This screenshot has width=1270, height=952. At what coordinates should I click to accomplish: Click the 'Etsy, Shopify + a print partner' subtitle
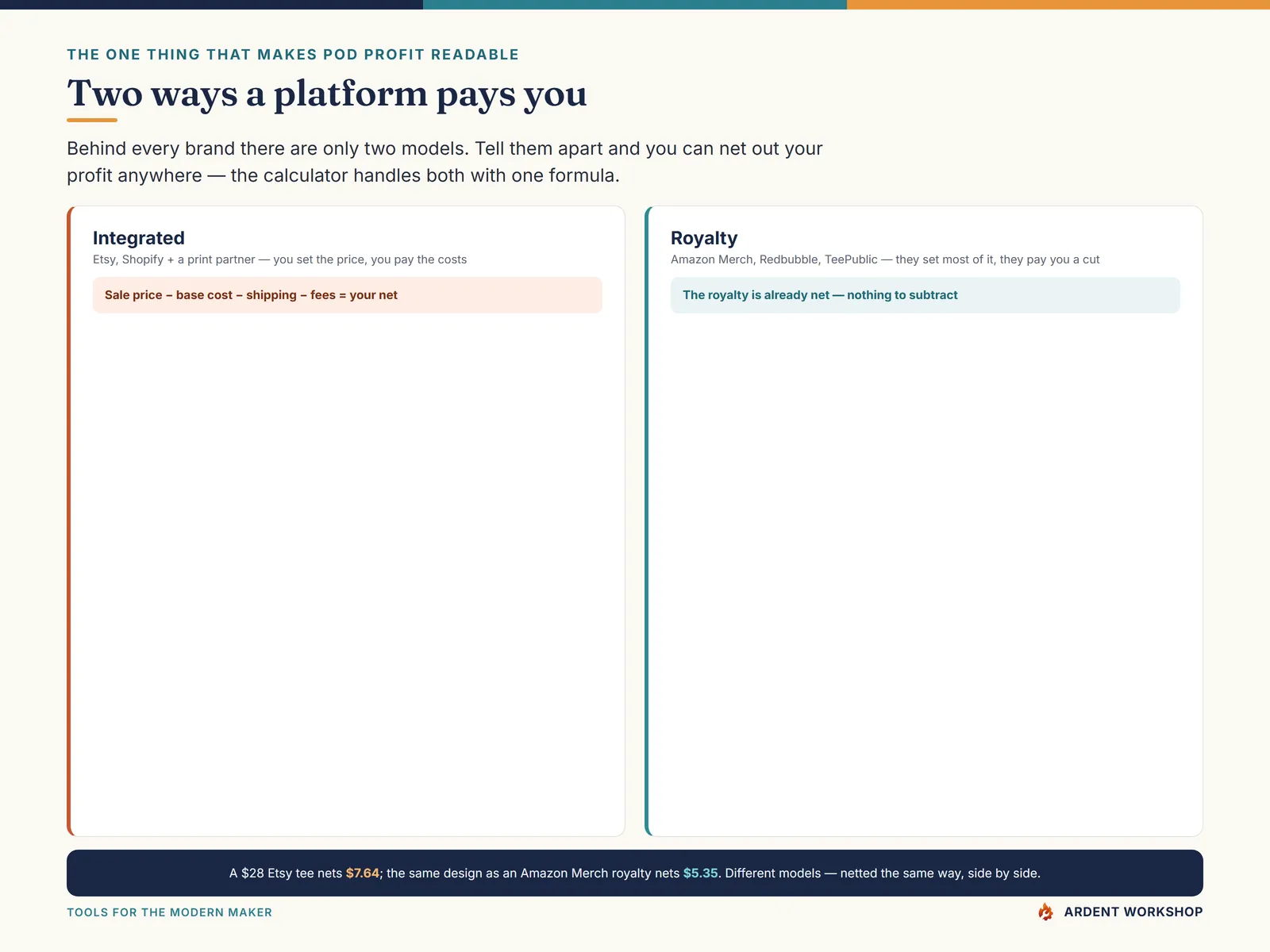point(279,259)
